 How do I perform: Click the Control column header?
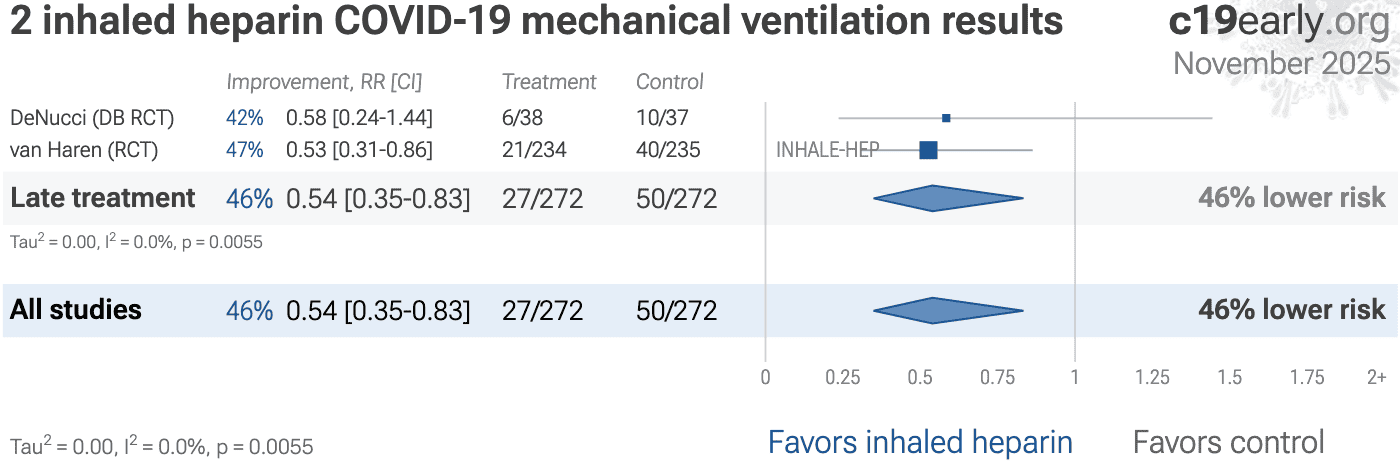(670, 82)
